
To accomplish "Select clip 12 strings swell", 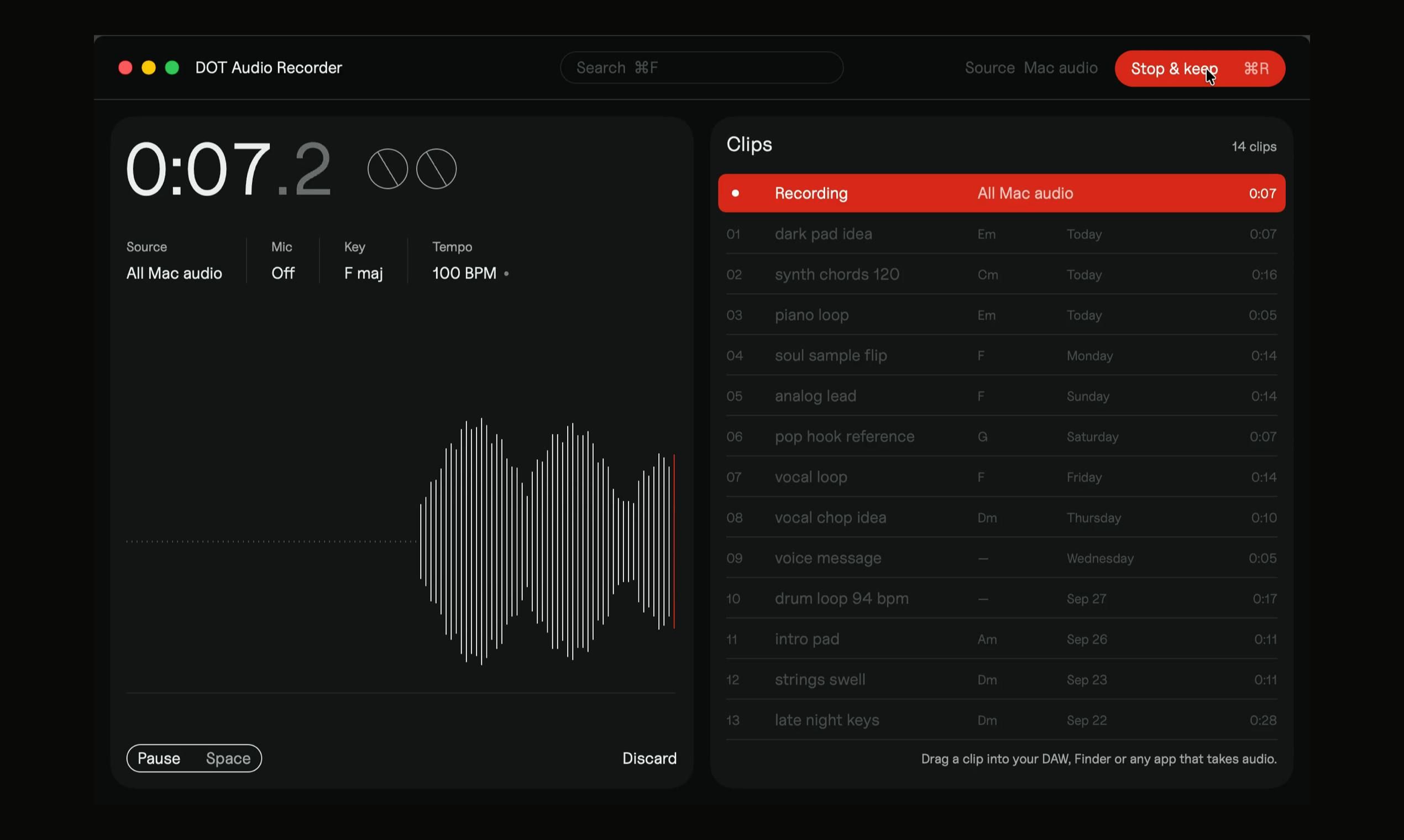I will coord(1002,679).
